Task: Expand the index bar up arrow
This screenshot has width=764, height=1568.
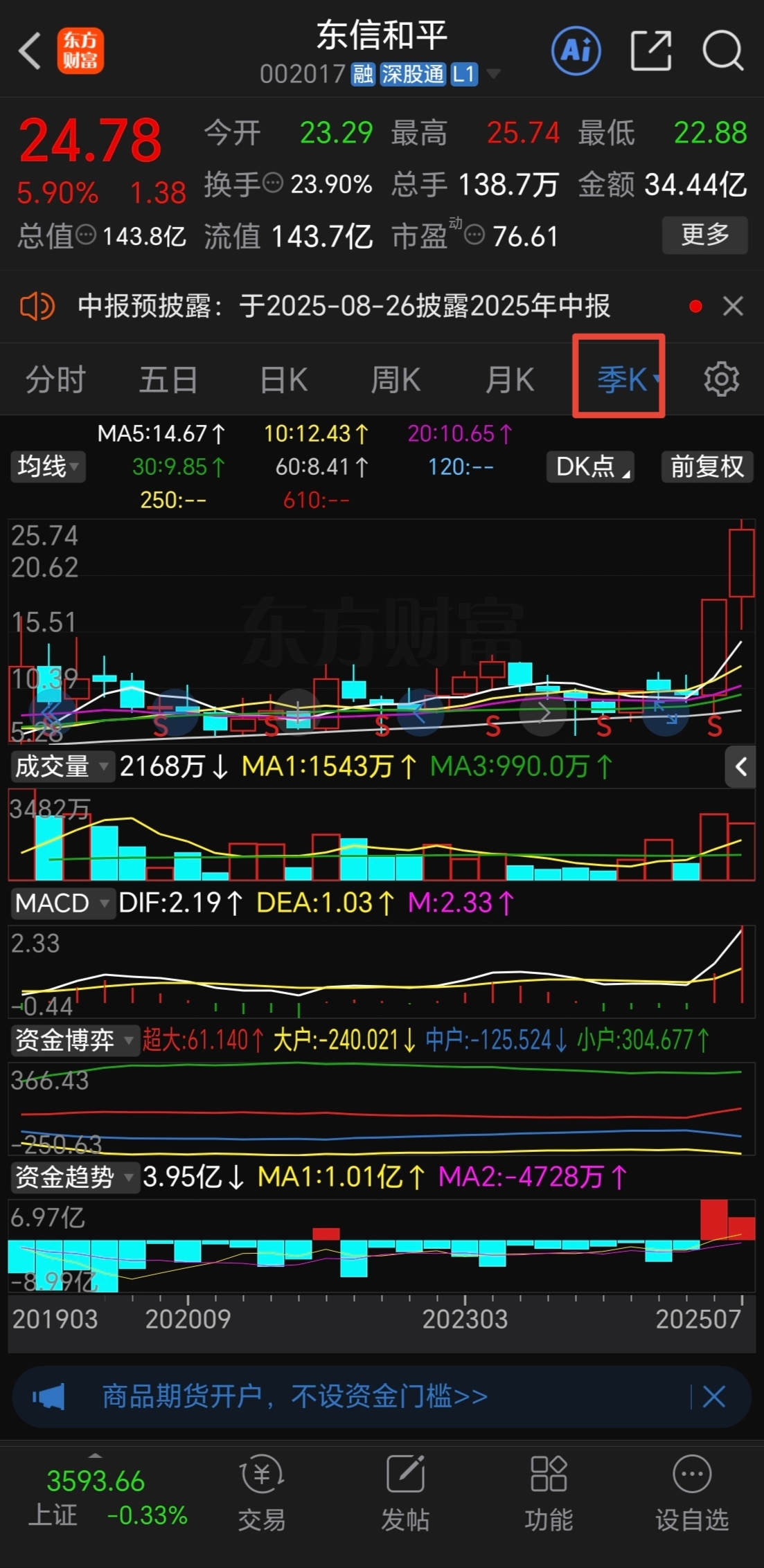Action: 96,1455
